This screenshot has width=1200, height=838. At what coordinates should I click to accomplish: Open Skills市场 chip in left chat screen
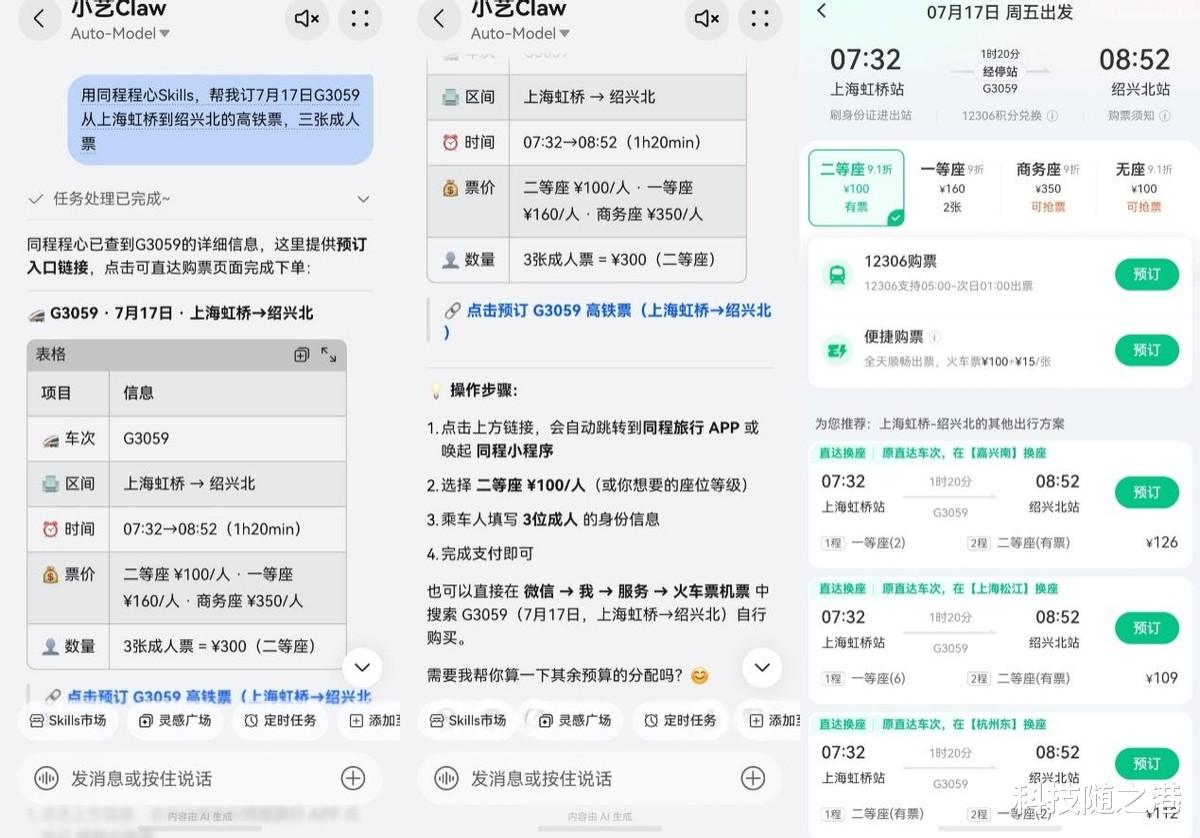[x=68, y=720]
